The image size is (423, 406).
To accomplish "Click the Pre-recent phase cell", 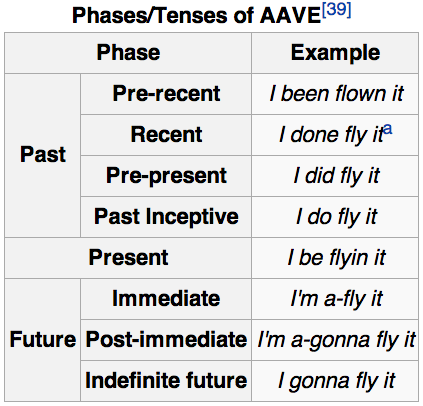I will click(x=166, y=94).
